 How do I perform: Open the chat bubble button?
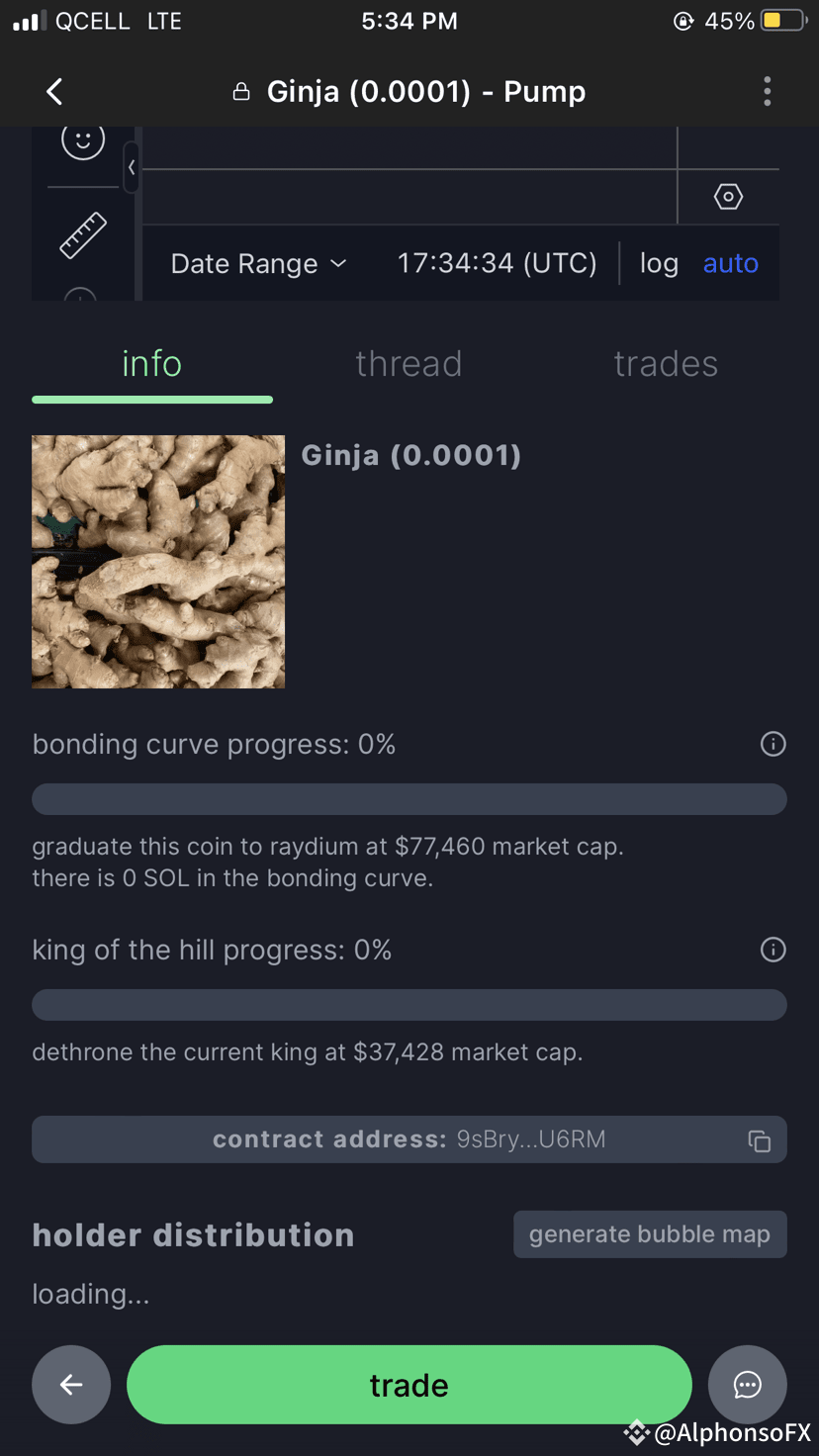coord(748,1385)
